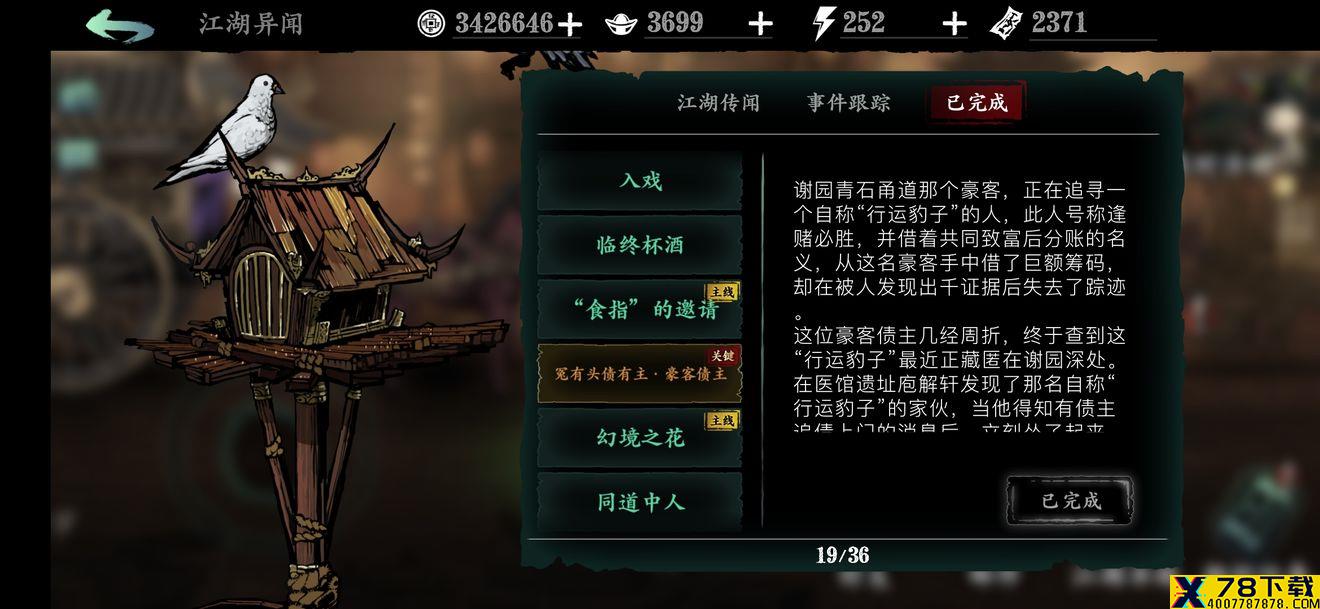
Task: Tap the ticket voucher icon
Action: click(x=1006, y=24)
